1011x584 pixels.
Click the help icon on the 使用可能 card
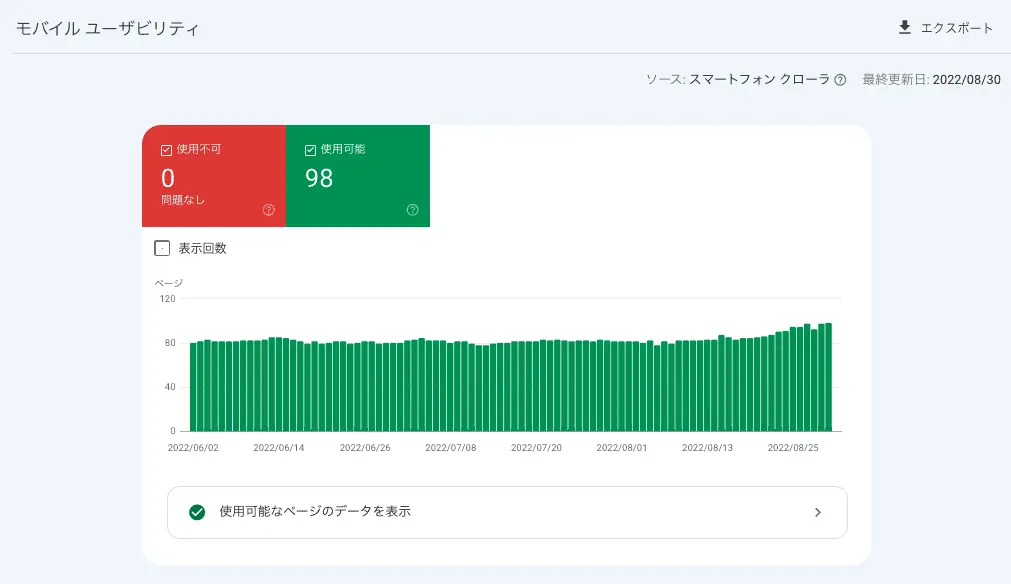412,210
